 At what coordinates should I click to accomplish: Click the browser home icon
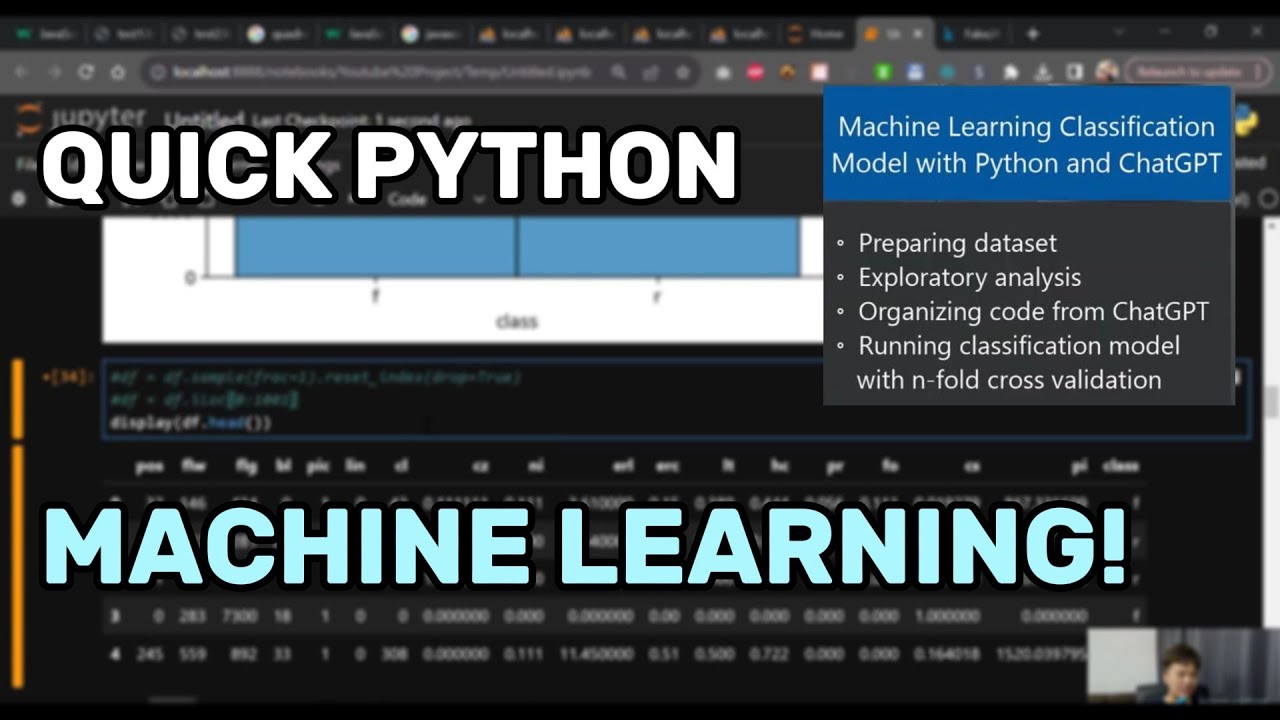pos(118,72)
